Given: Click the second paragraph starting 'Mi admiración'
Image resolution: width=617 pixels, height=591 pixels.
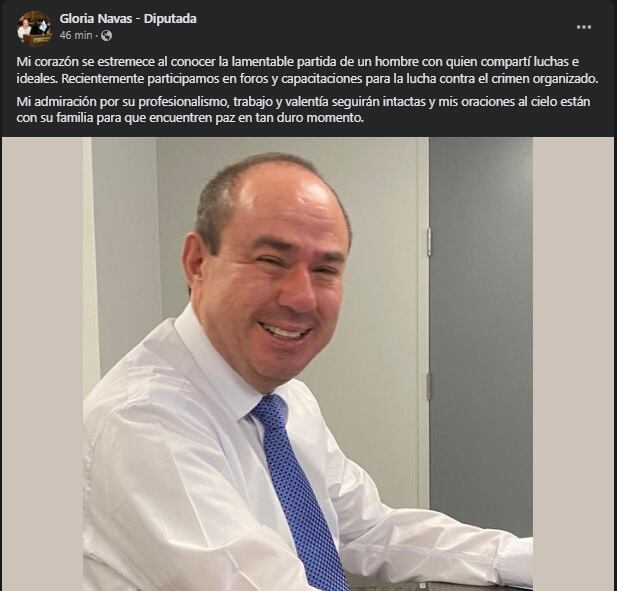Looking at the screenshot, I should 303,109.
